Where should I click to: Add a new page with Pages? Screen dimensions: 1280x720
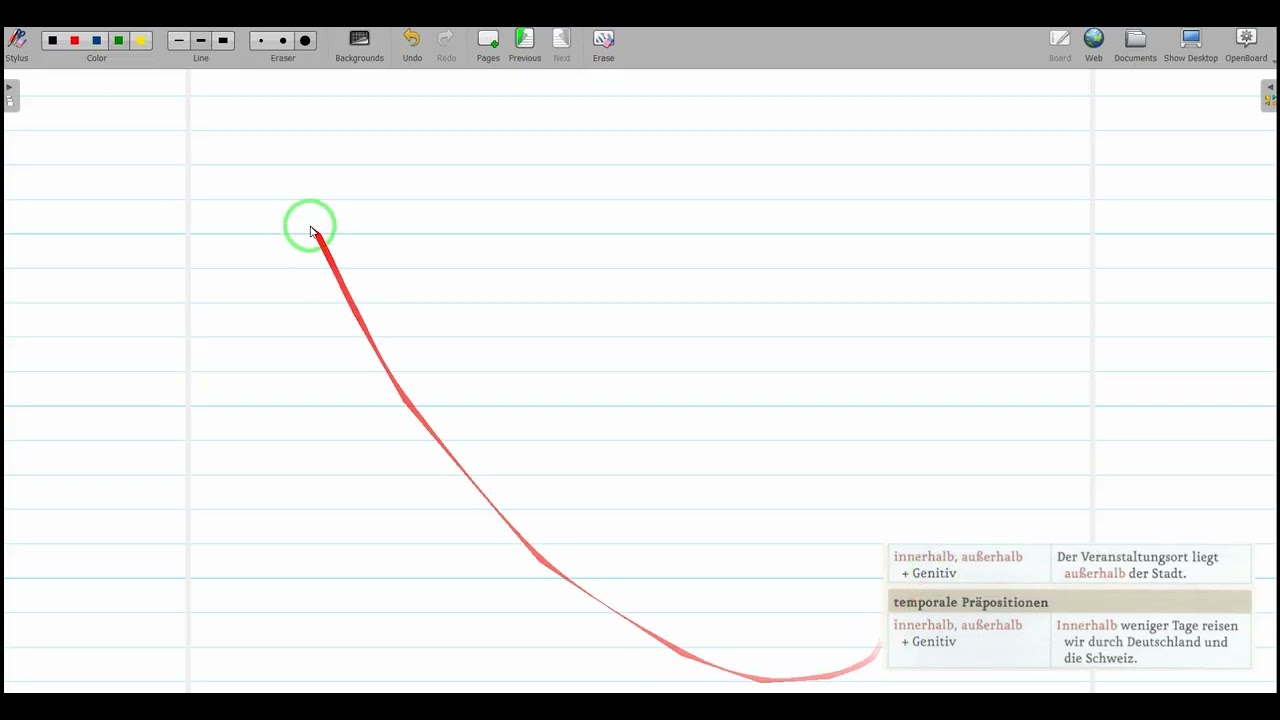point(488,46)
